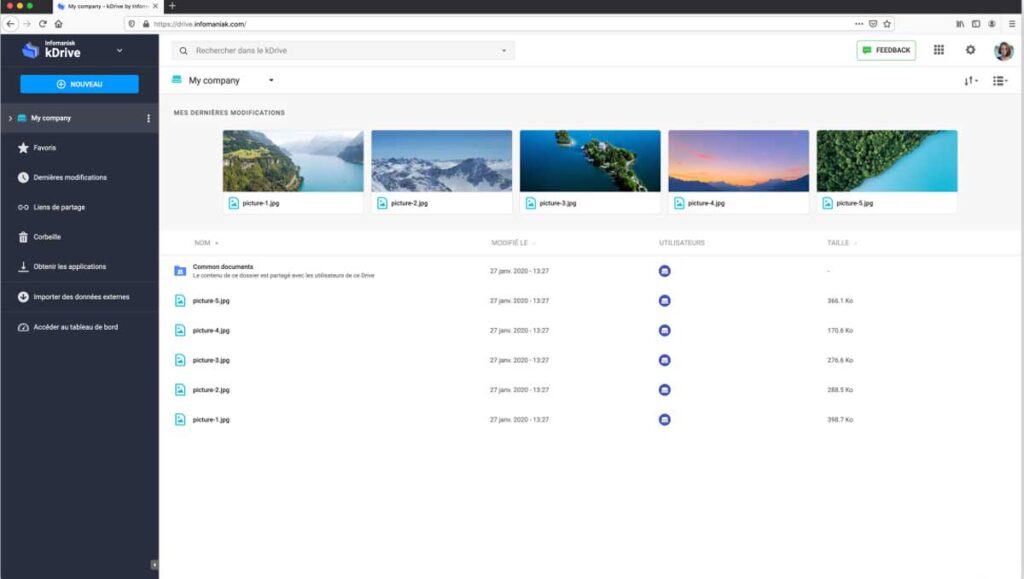Select picture-3.jpg in the file list
Image resolution: width=1024 pixels, height=579 pixels.
pos(211,360)
